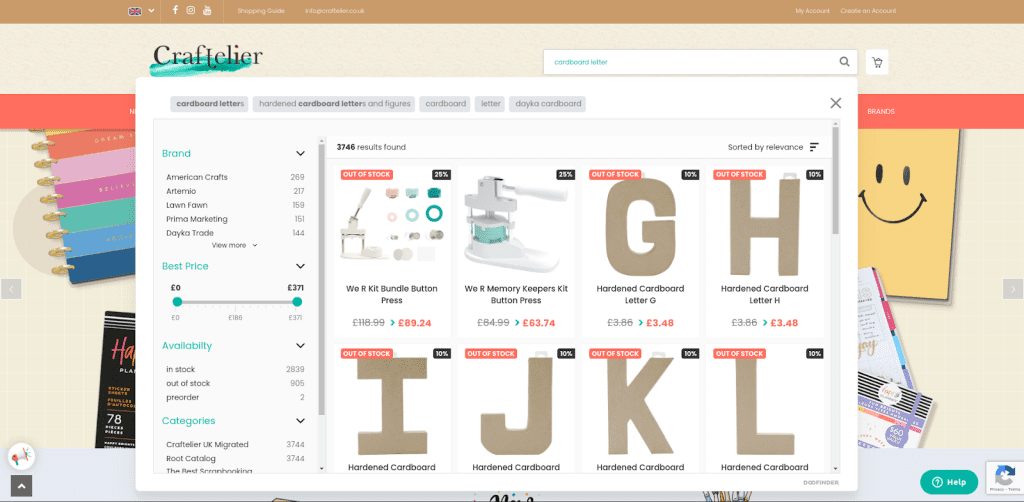Filter by 'in stock' availability
Image resolution: width=1024 pixels, height=502 pixels.
pyautogui.click(x=181, y=369)
